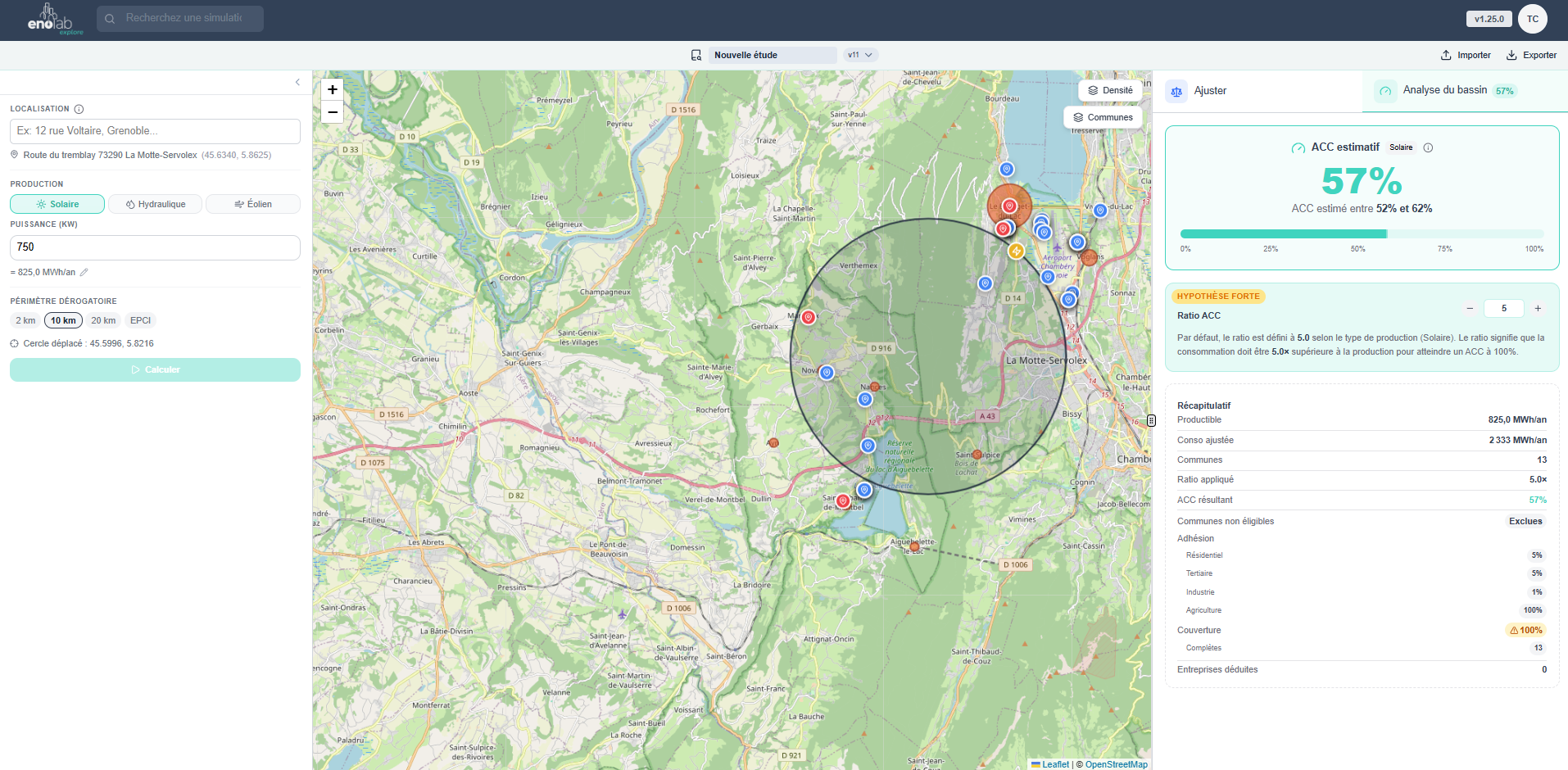Image resolution: width=1568 pixels, height=770 pixels.
Task: Toggle the Densité map layer
Action: coord(1110,90)
